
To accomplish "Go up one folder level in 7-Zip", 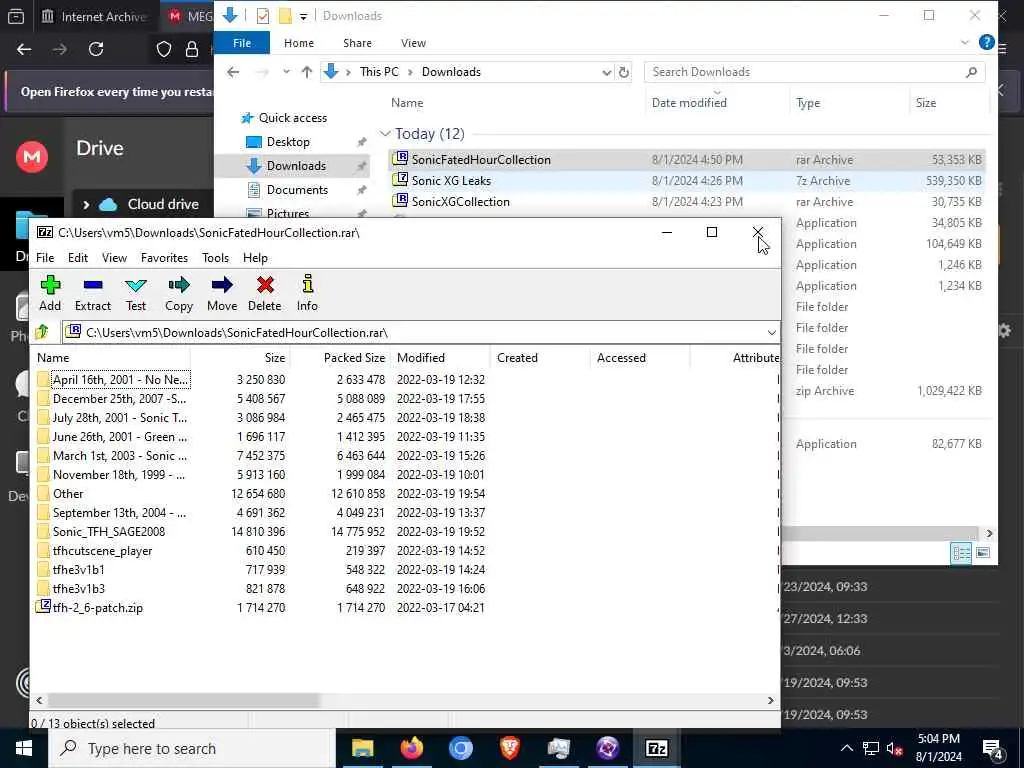I will coord(42,332).
